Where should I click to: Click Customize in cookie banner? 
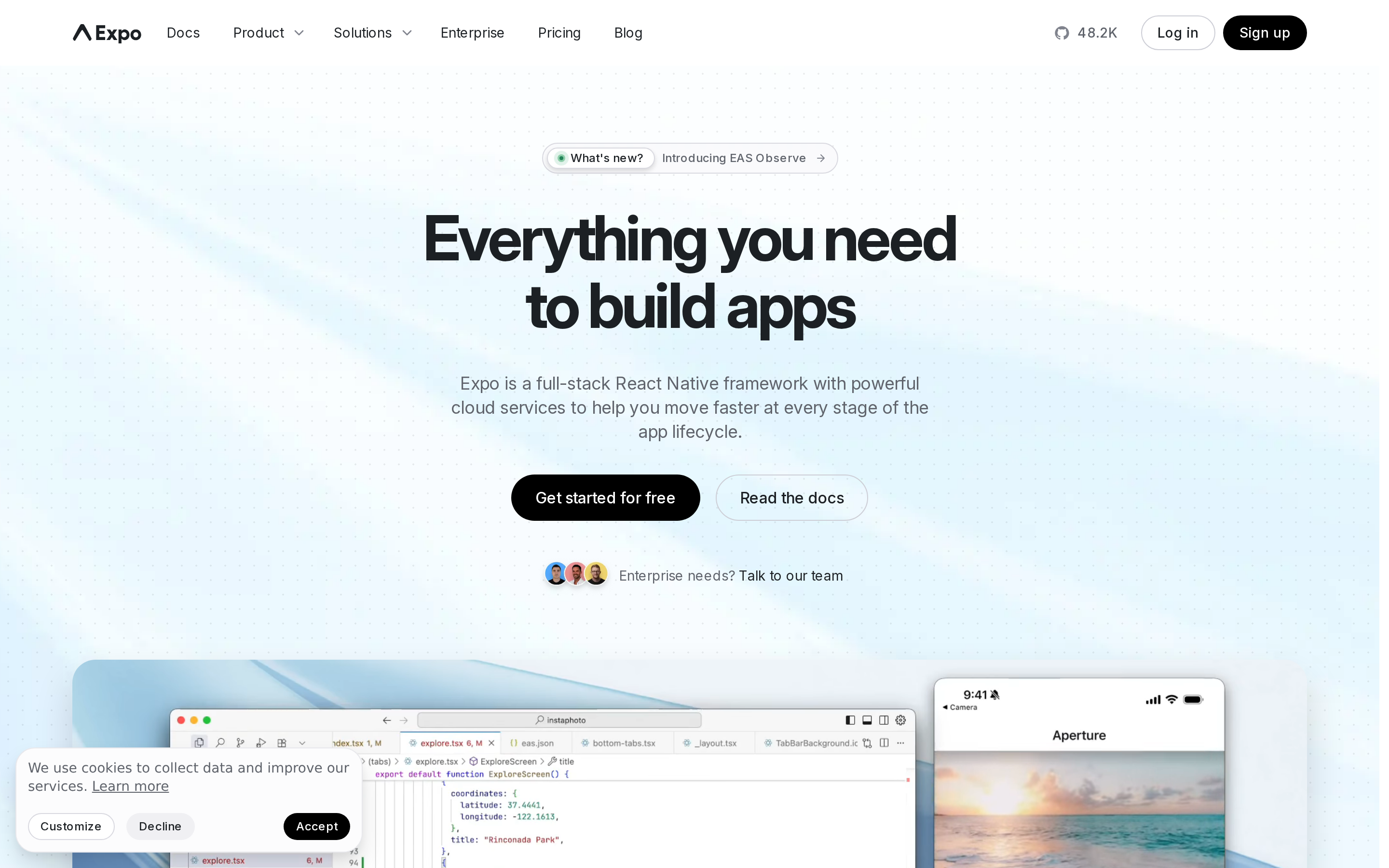(71, 826)
